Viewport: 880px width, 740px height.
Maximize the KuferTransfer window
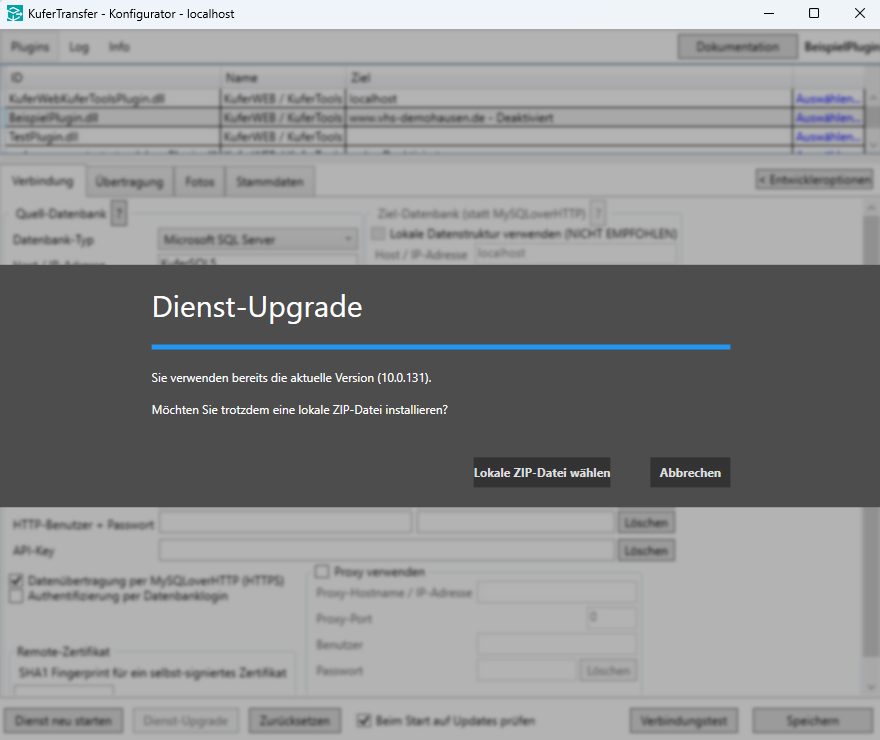pyautogui.click(x=814, y=13)
